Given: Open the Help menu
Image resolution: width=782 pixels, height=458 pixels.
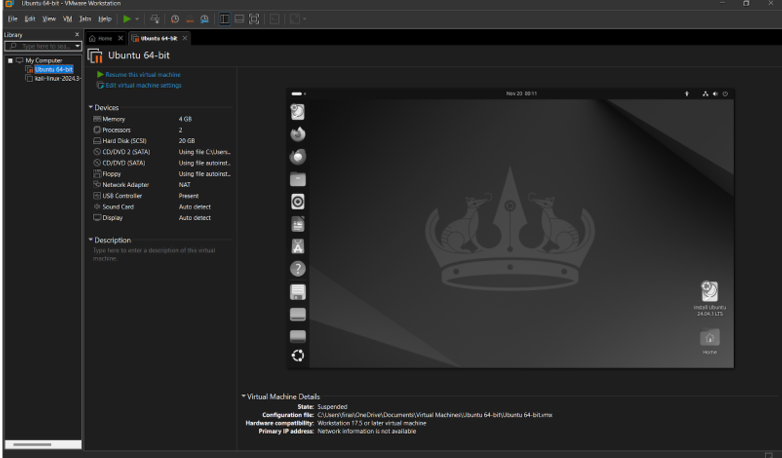Looking at the screenshot, I should (105, 19).
